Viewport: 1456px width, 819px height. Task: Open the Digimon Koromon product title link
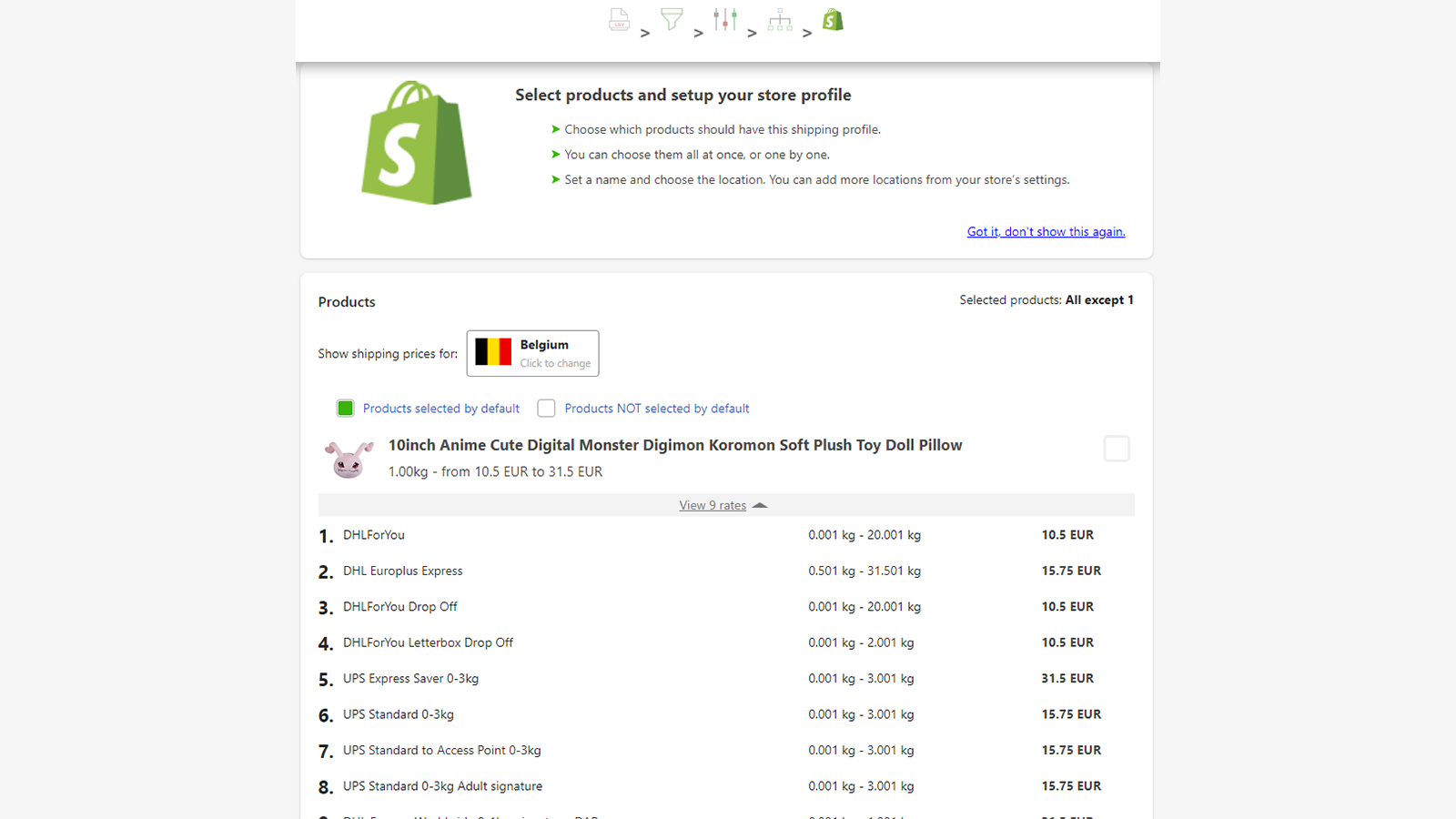coord(674,445)
